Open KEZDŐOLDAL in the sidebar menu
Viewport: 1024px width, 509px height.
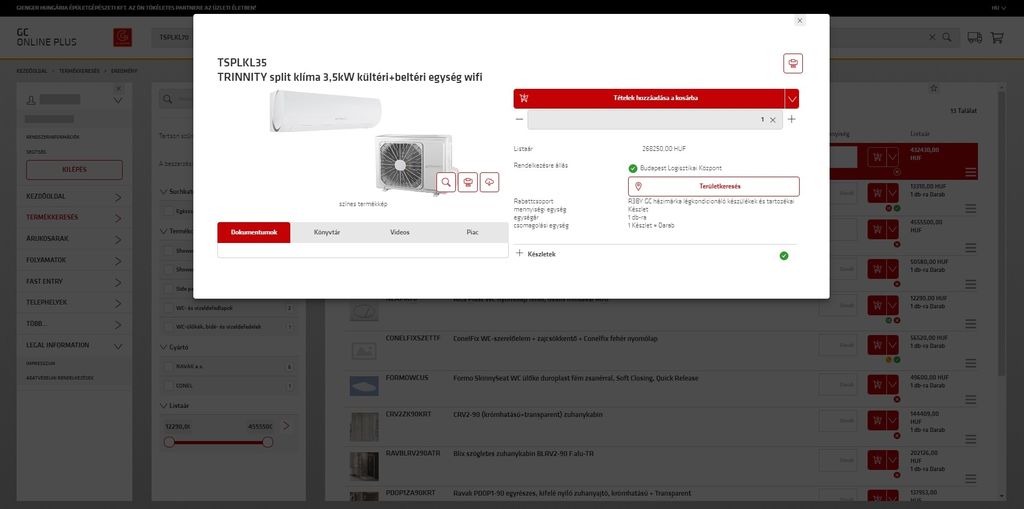coord(74,196)
